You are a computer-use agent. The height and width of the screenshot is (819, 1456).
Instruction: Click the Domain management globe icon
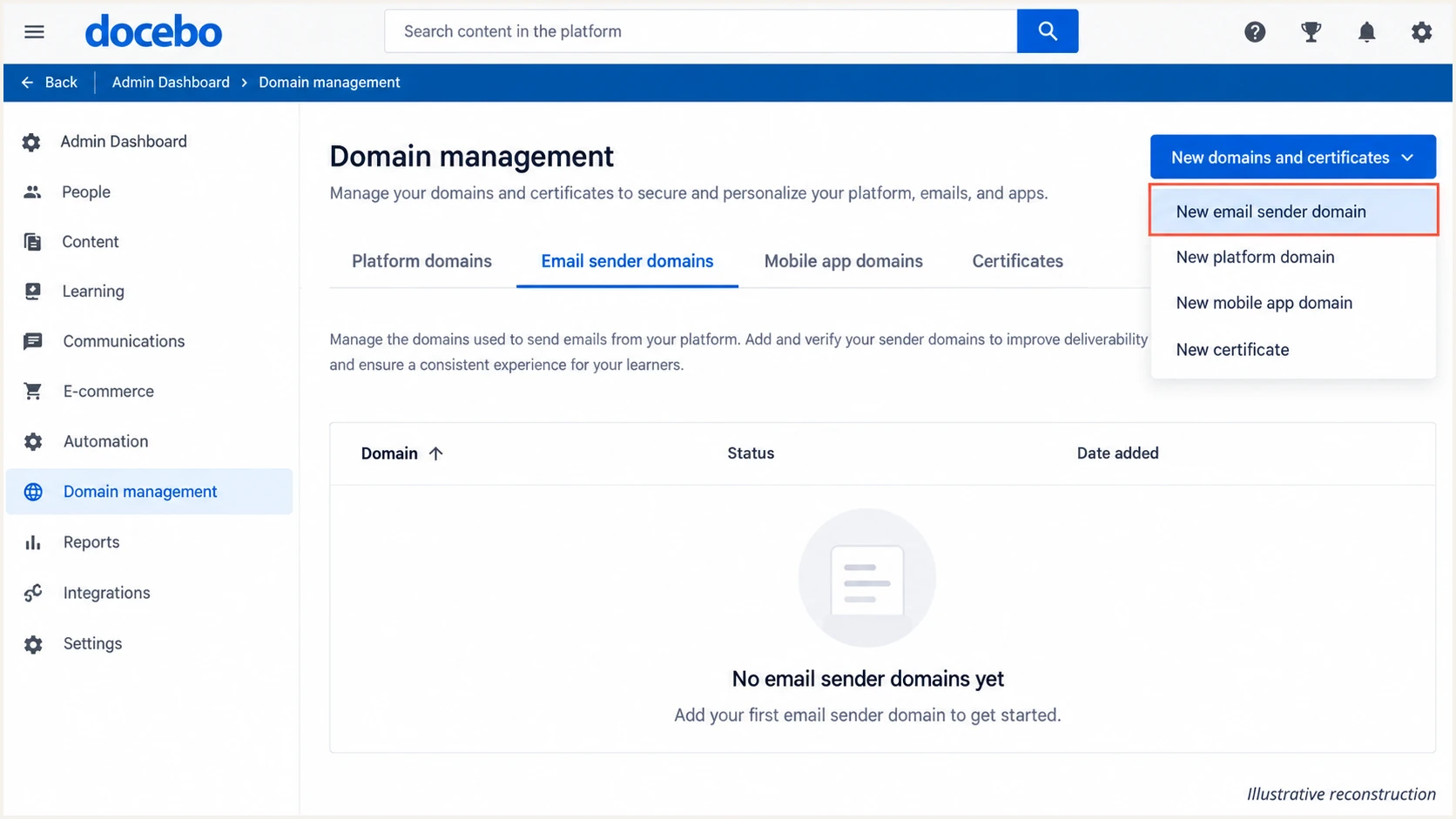tap(32, 492)
